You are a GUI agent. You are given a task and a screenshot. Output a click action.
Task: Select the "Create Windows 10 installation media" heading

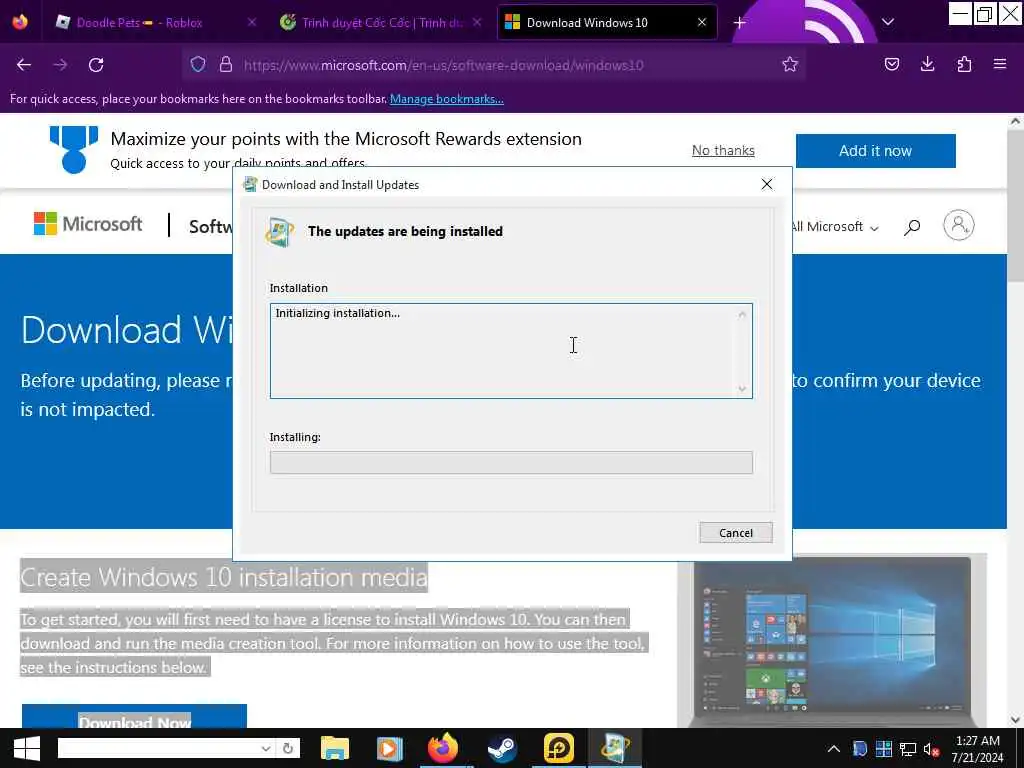pos(223,577)
